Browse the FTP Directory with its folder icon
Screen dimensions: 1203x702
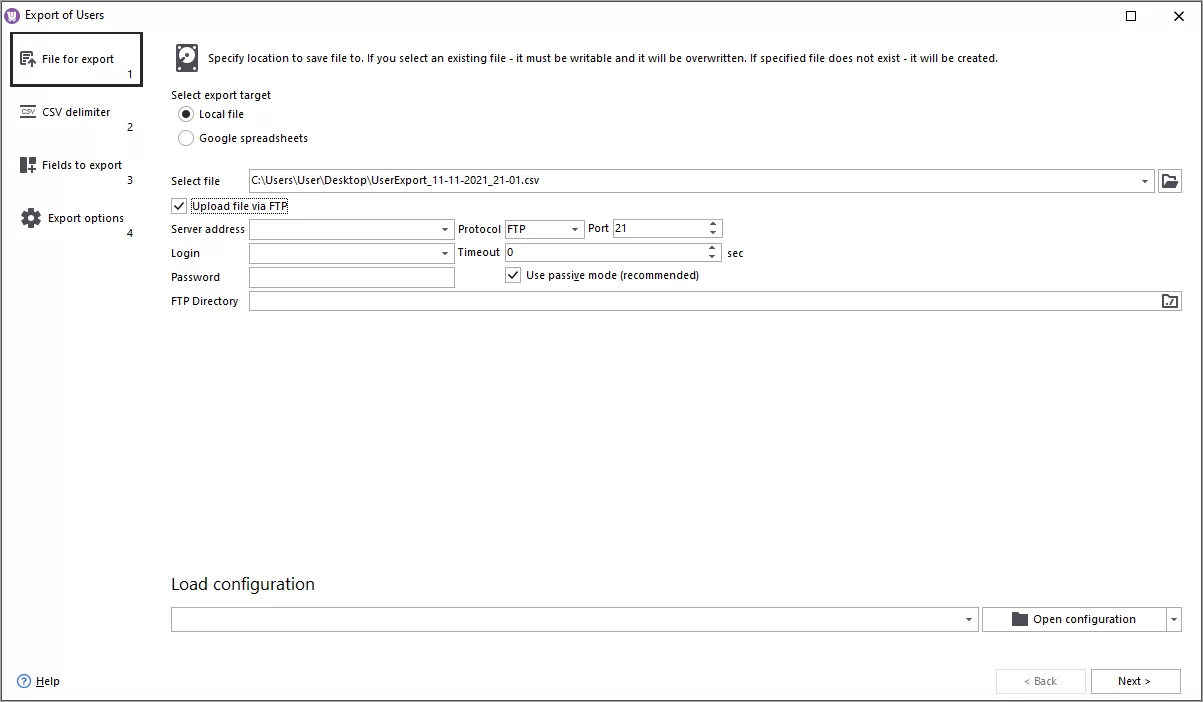pos(1170,300)
